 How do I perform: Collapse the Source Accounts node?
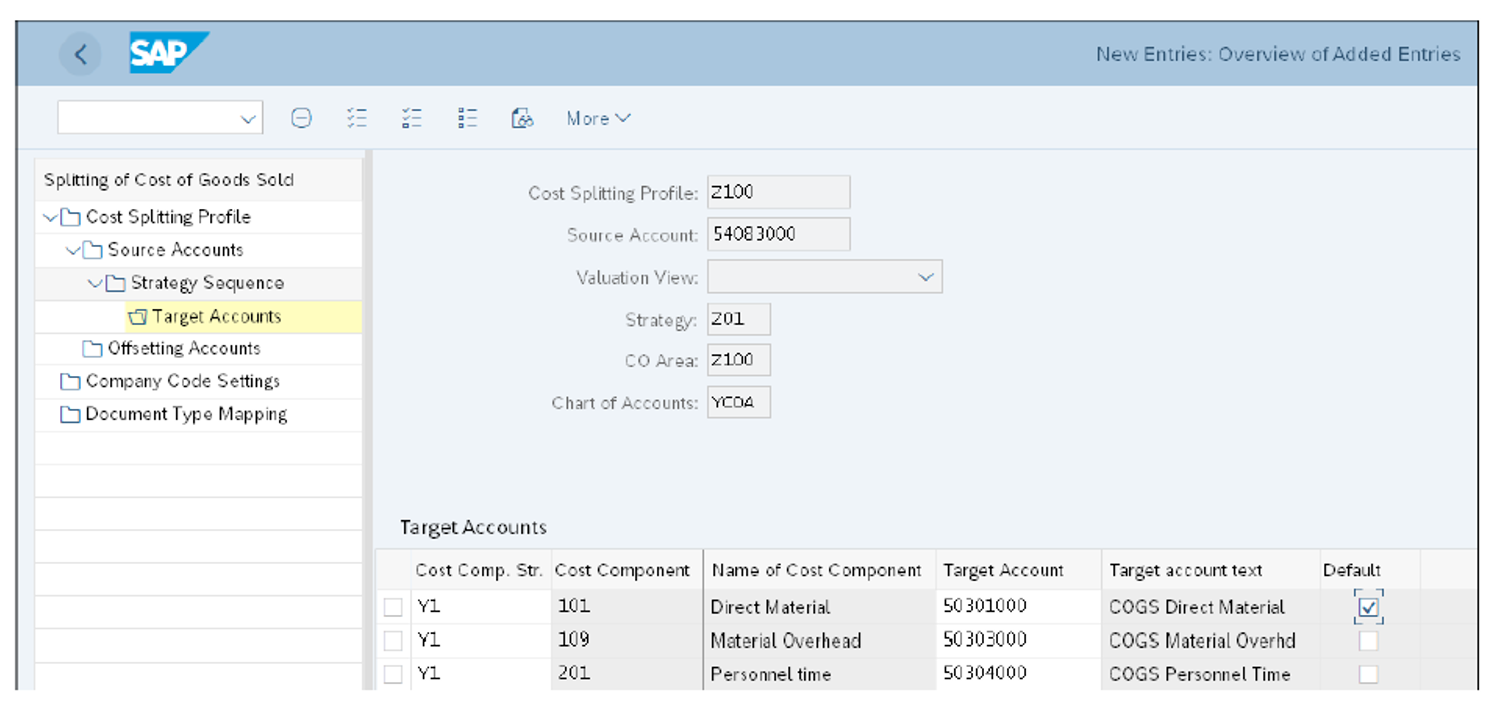point(72,250)
